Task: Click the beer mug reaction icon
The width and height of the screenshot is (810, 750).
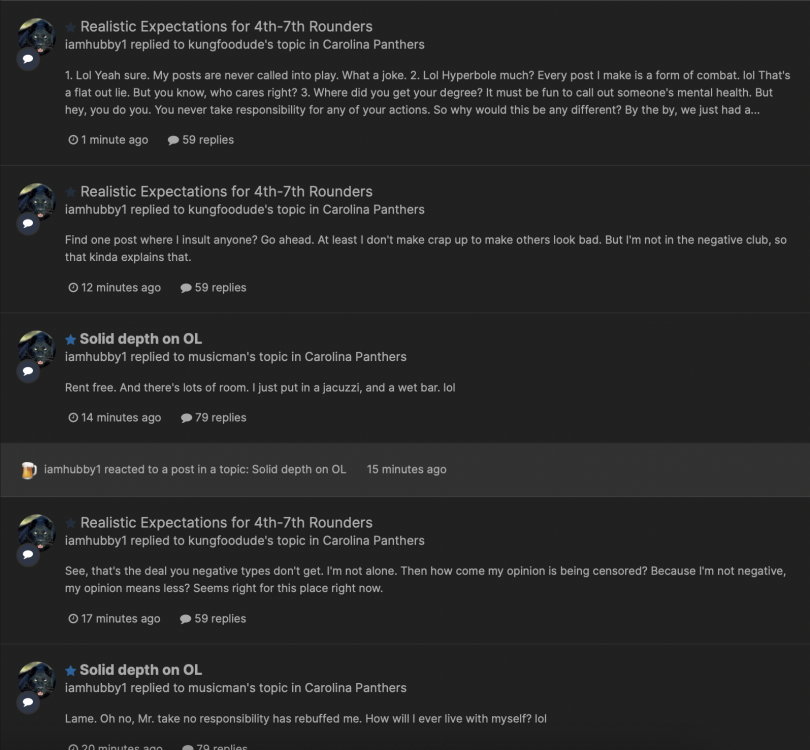Action: [x=28, y=469]
